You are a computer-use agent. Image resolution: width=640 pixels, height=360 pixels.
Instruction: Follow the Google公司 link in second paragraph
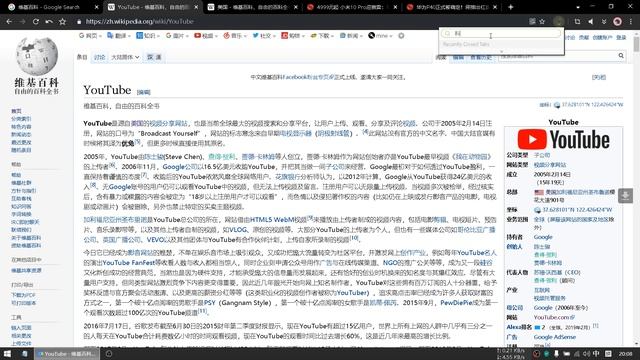(x=180, y=167)
